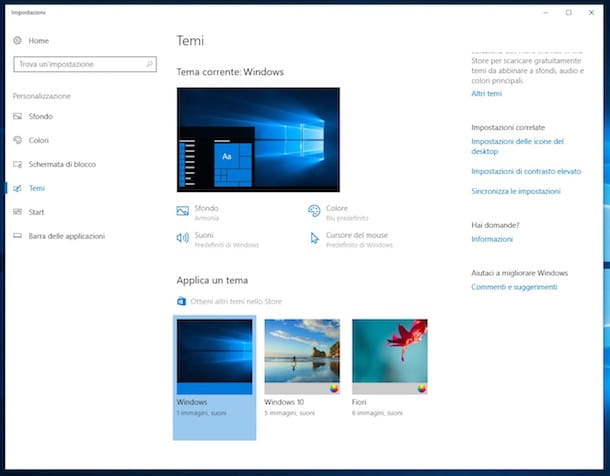This screenshot has height=476, width=610.
Task: Click the Sfondo picture icon in sidebar
Action: coord(18,116)
